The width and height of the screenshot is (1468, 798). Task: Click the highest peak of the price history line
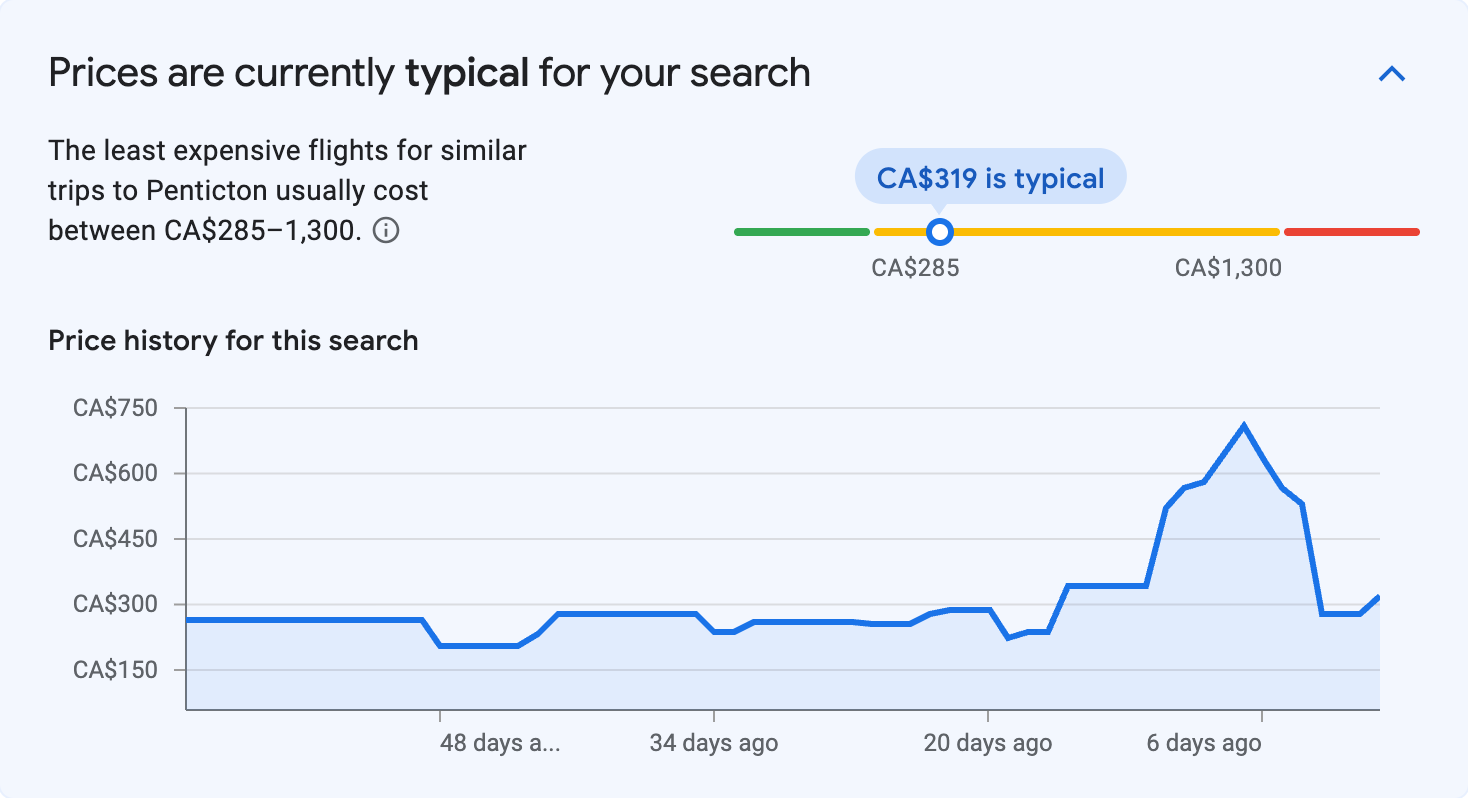(1243, 425)
